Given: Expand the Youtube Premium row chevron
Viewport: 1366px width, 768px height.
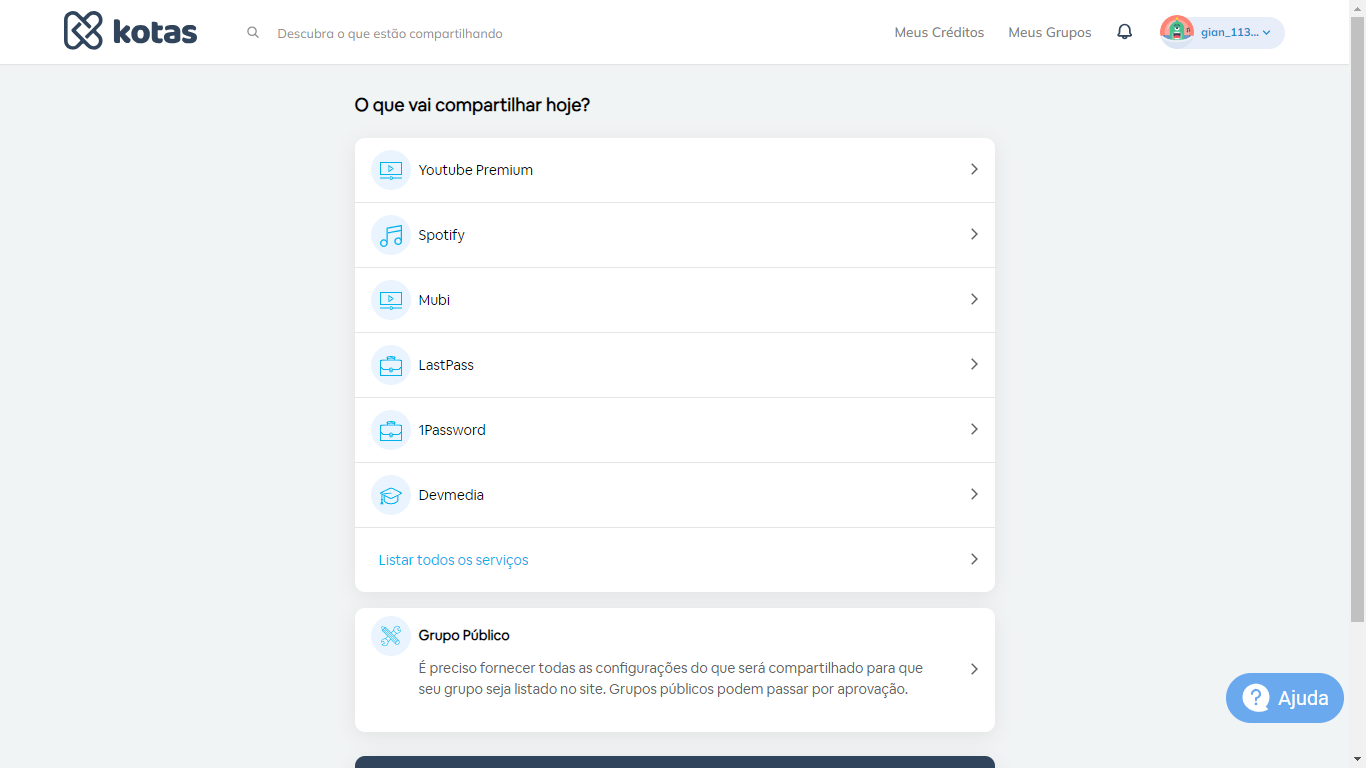Looking at the screenshot, I should click(x=974, y=169).
